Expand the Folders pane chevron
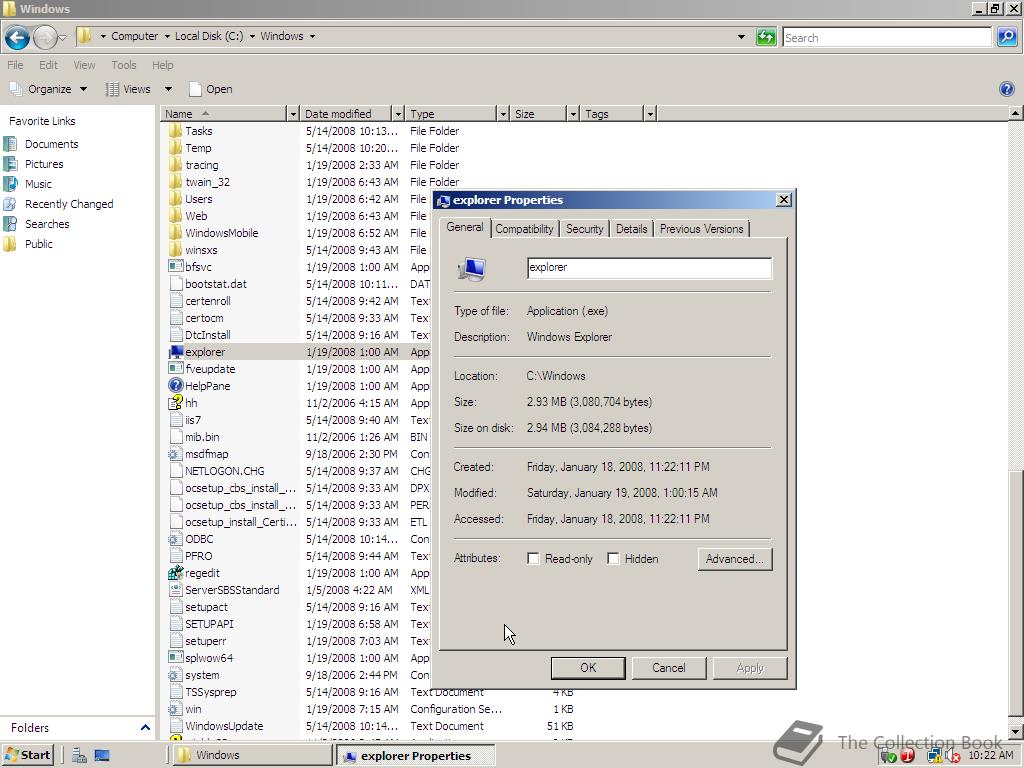The height and width of the screenshot is (768, 1024). 145,727
